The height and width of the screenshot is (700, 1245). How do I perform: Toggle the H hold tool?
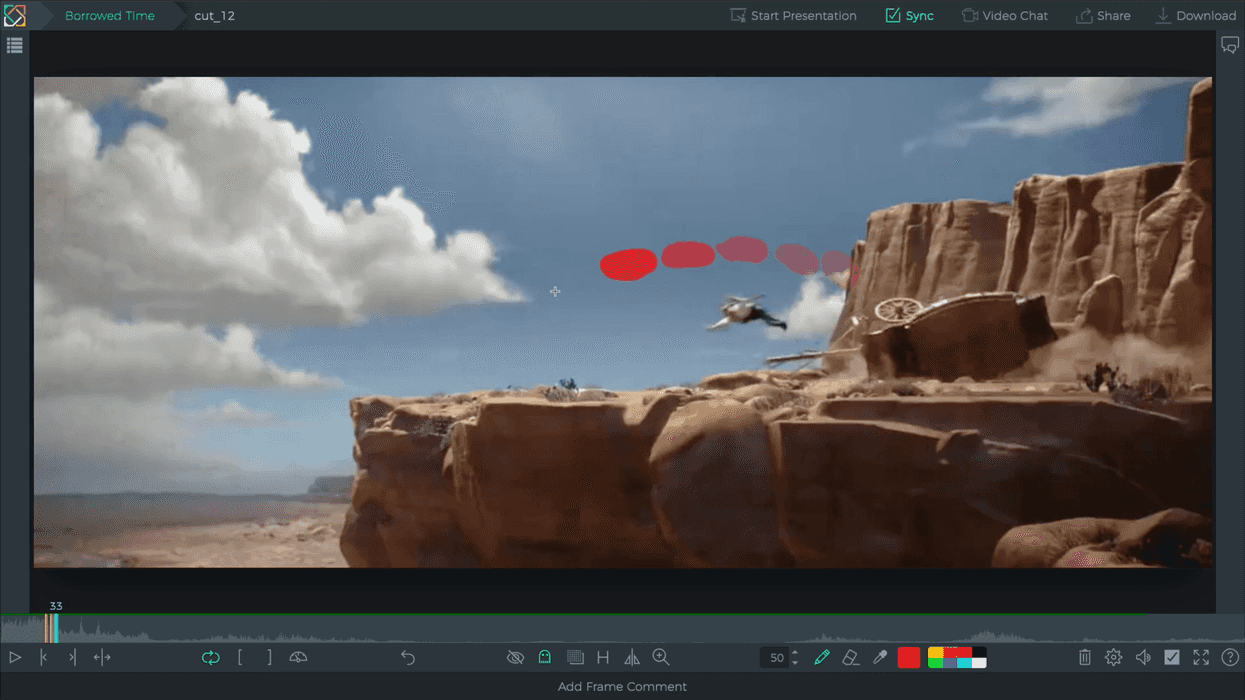(x=603, y=658)
